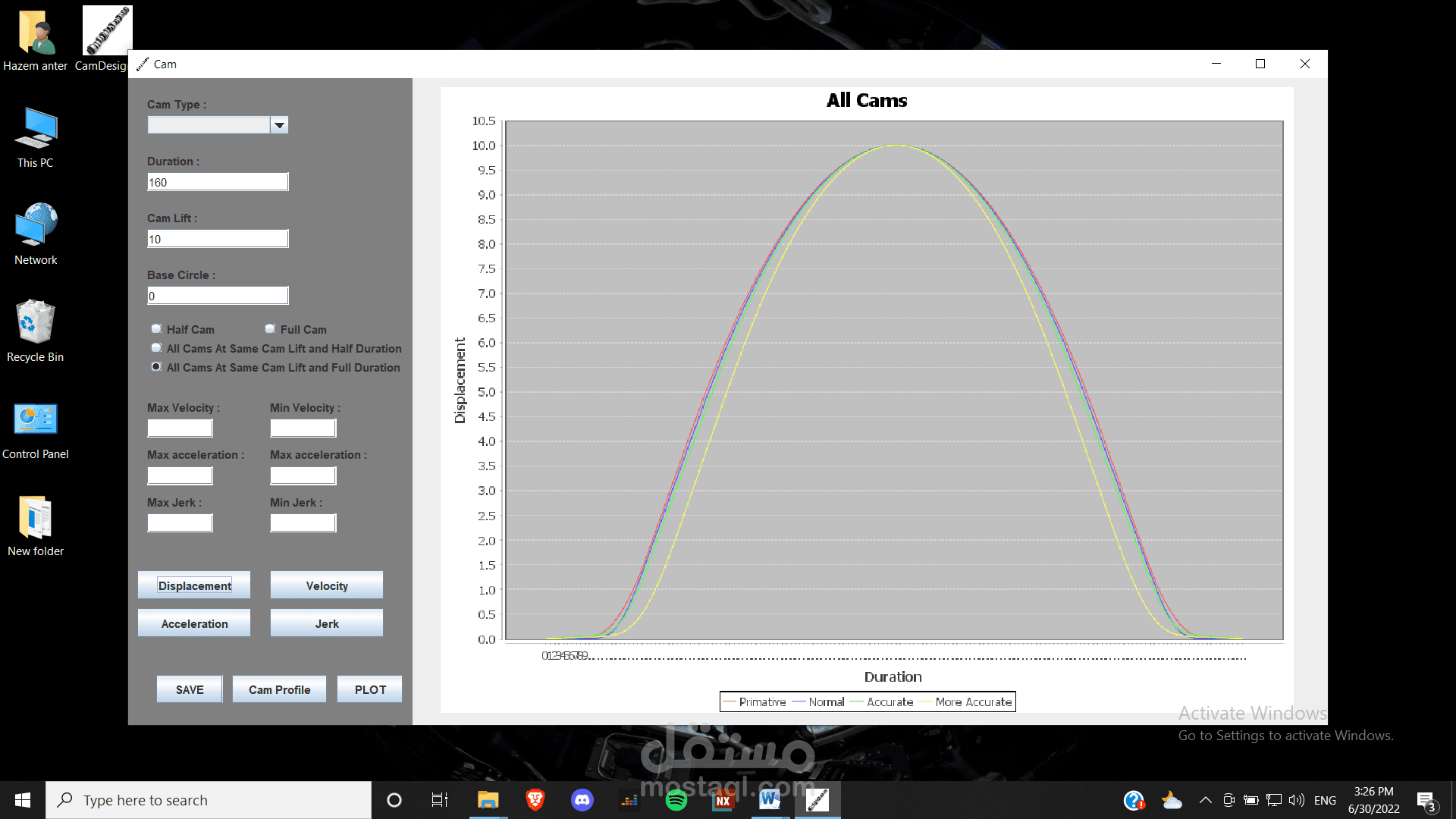Screen dimensions: 1456x819
Task: Open network tray icon
Action: pos(1274,800)
